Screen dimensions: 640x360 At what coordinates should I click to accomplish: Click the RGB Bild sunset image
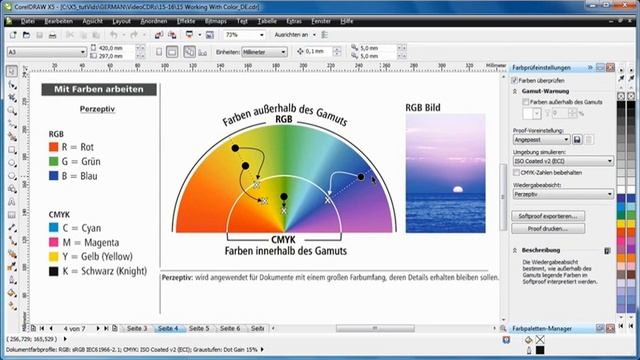coord(445,173)
